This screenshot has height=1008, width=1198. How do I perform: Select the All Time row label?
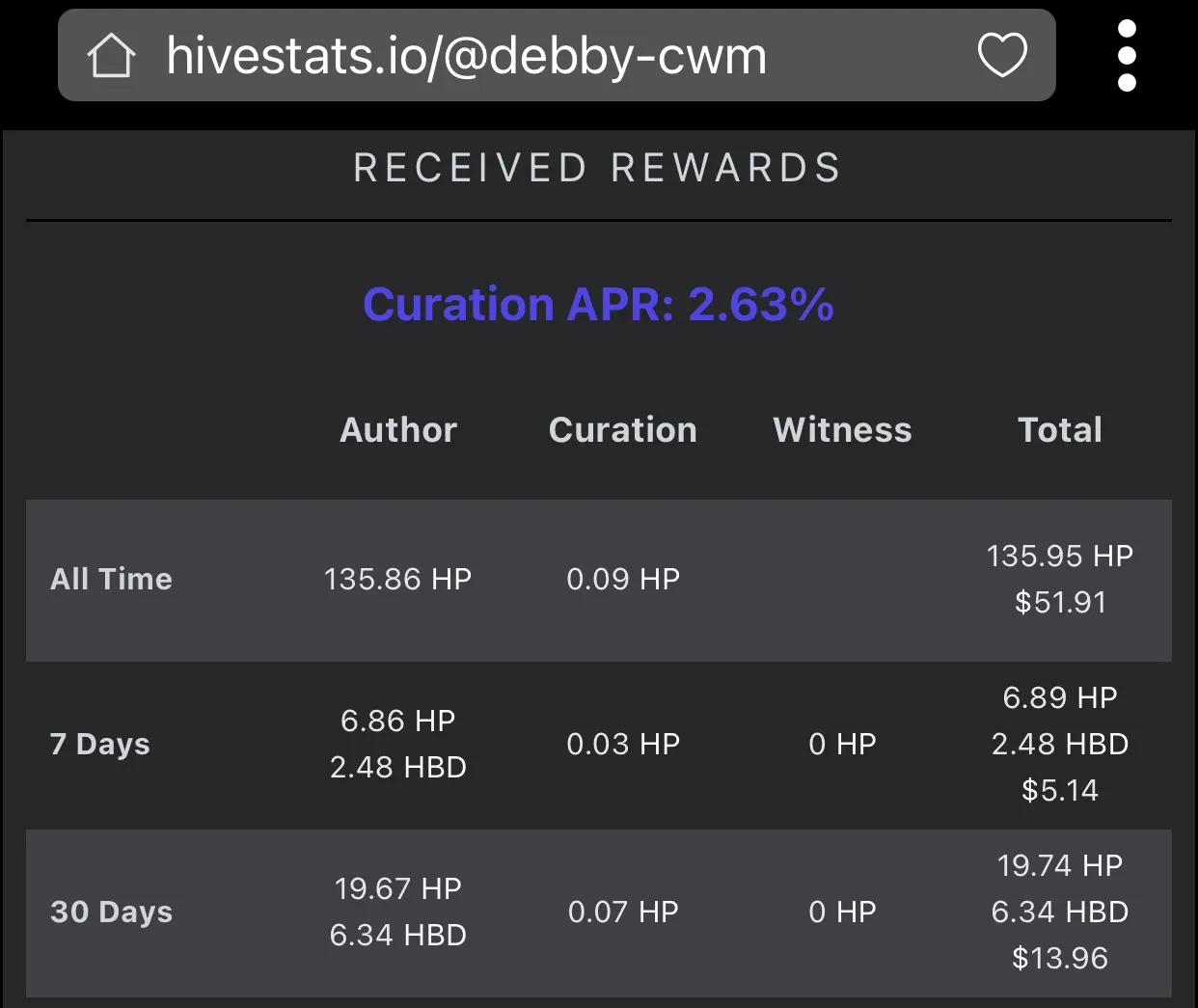pos(111,579)
